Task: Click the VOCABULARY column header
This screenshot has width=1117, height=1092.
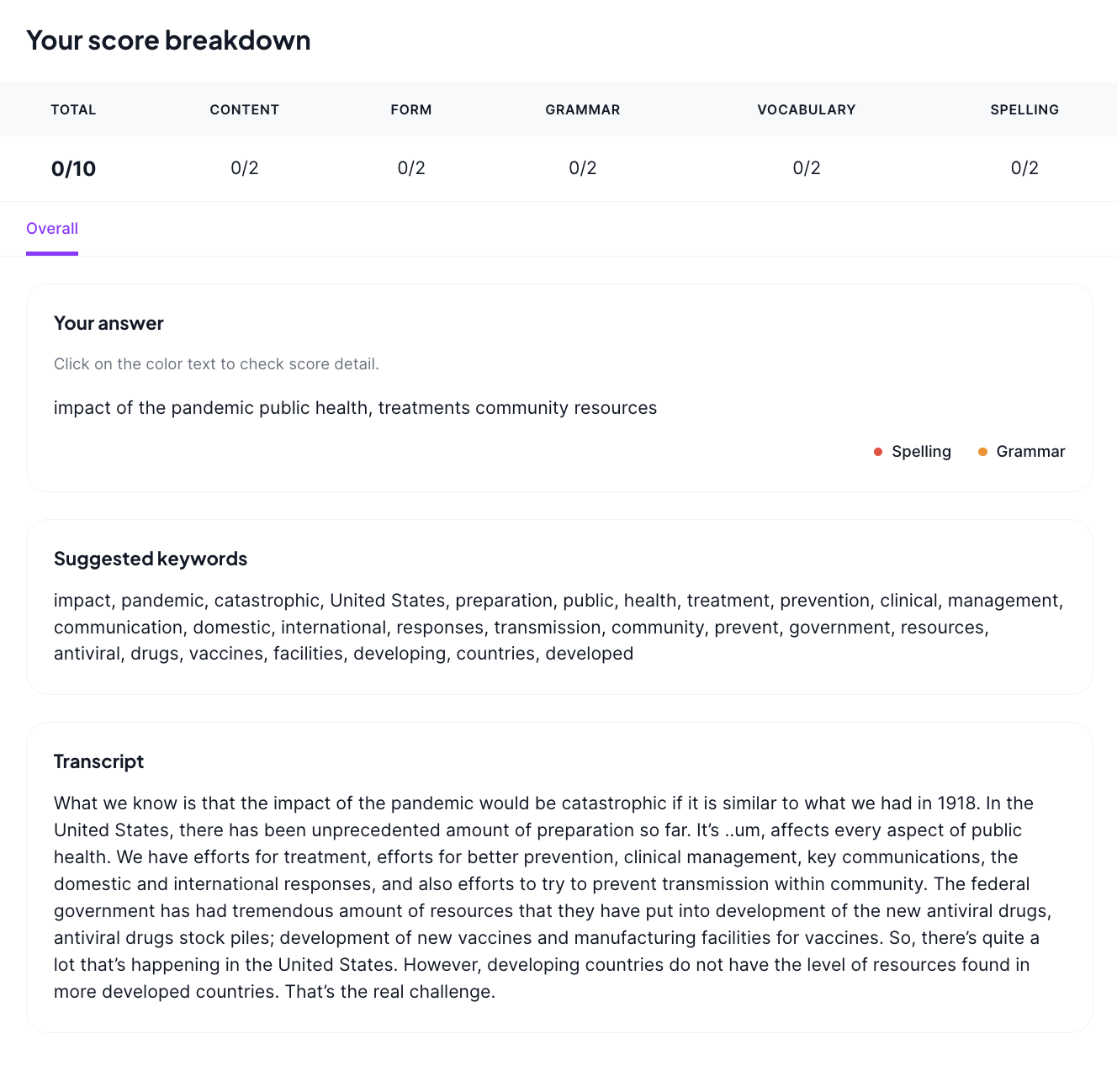Action: click(x=807, y=109)
